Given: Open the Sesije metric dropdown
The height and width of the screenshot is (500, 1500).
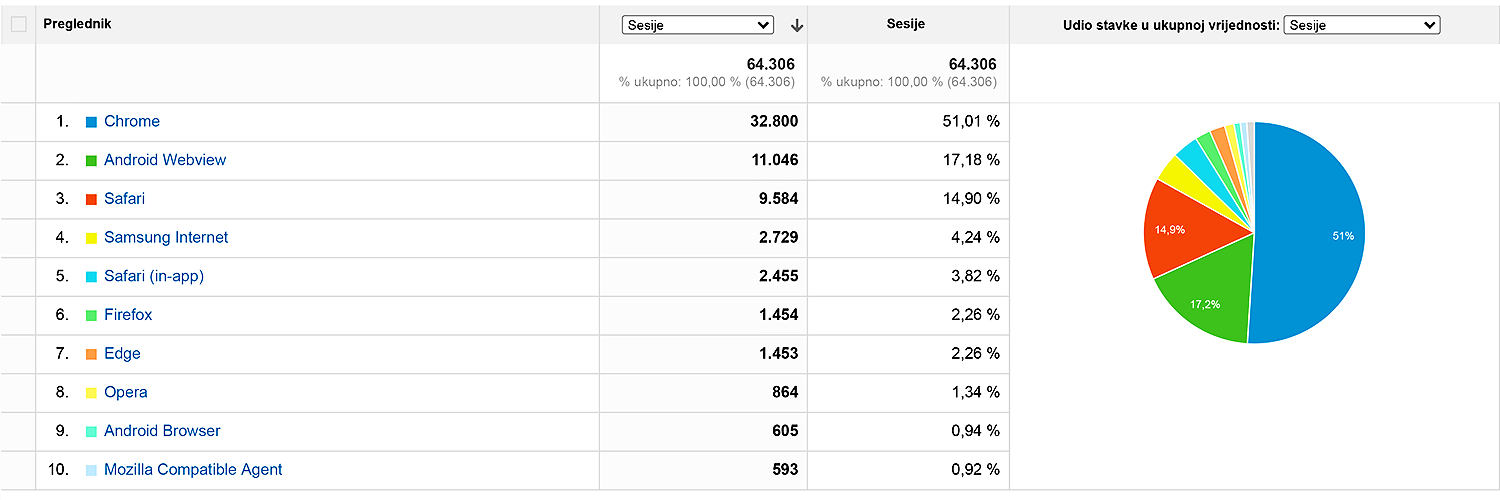Looking at the screenshot, I should tap(697, 25).
